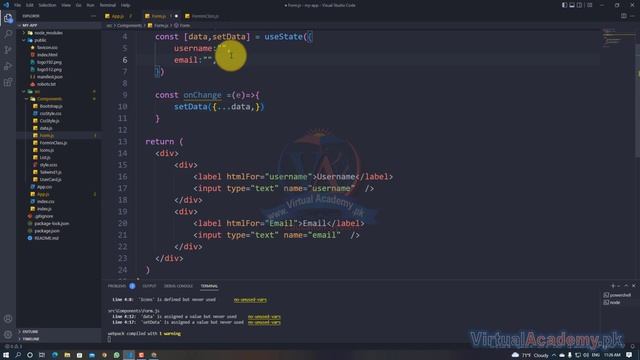640x360 pixels.
Task: Expand the node_modules folder
Action: pos(48,33)
